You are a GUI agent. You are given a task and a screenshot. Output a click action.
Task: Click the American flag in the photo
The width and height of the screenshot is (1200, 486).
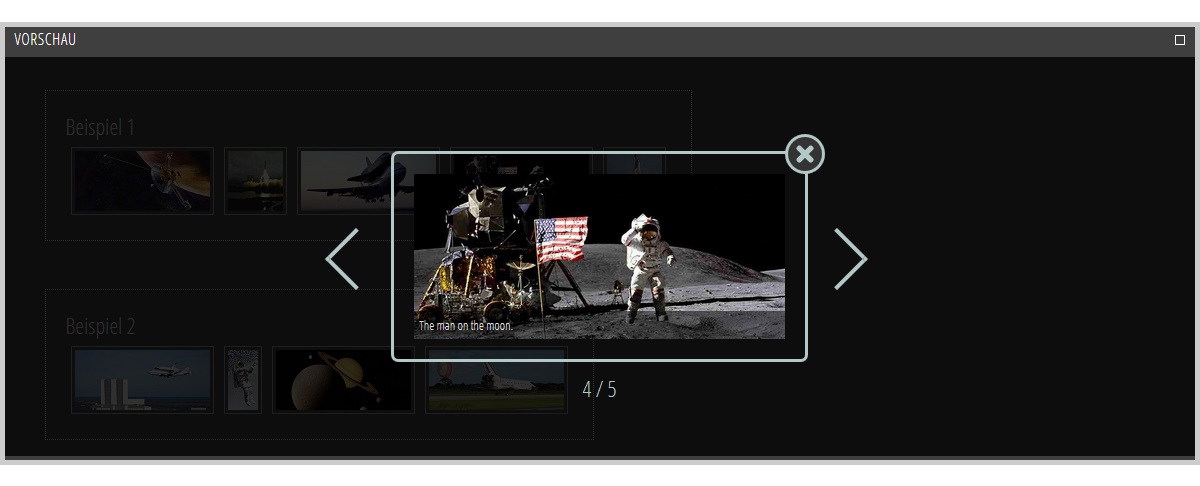(560, 240)
